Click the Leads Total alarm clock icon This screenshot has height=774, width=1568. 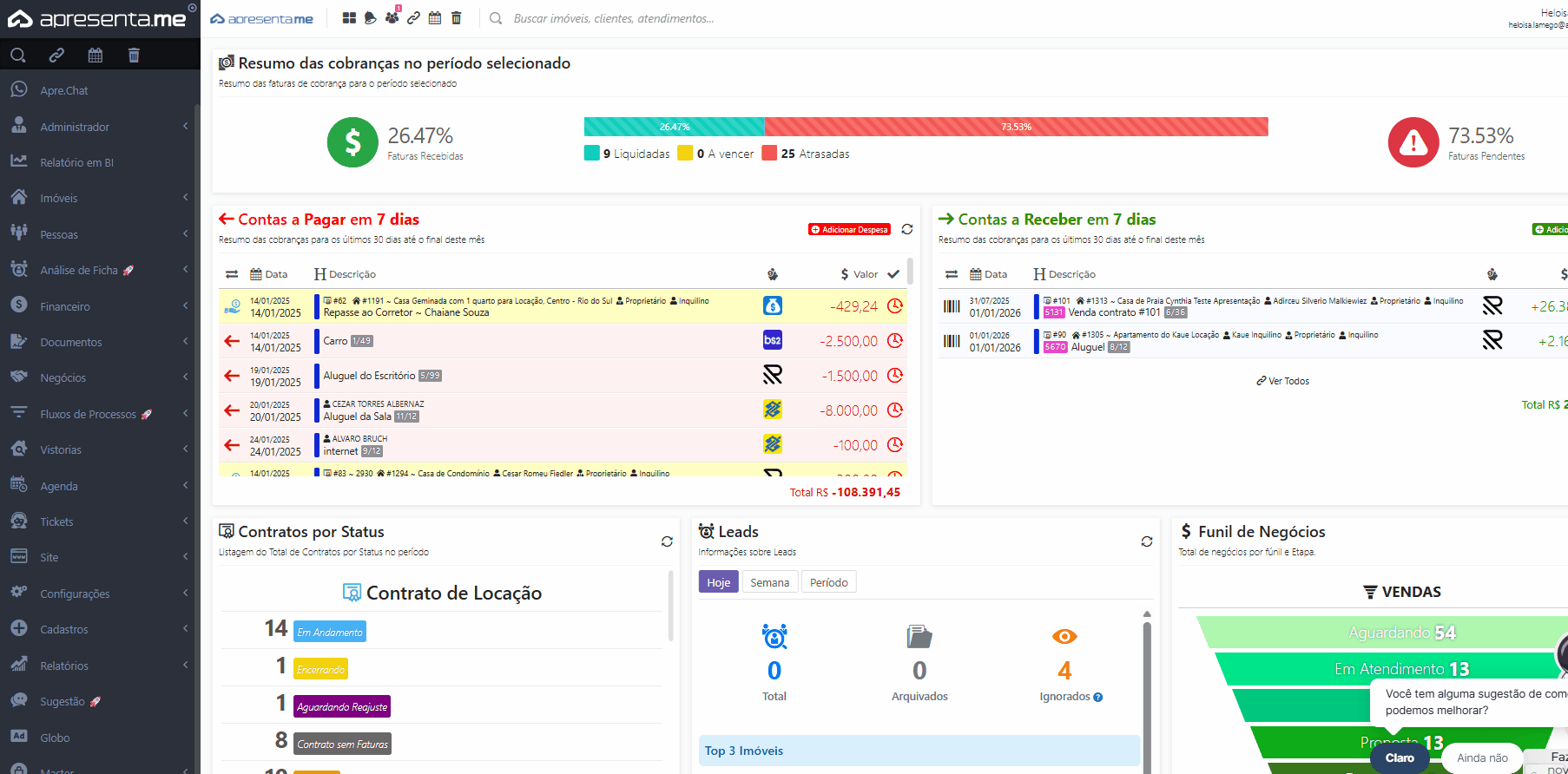[774, 636]
